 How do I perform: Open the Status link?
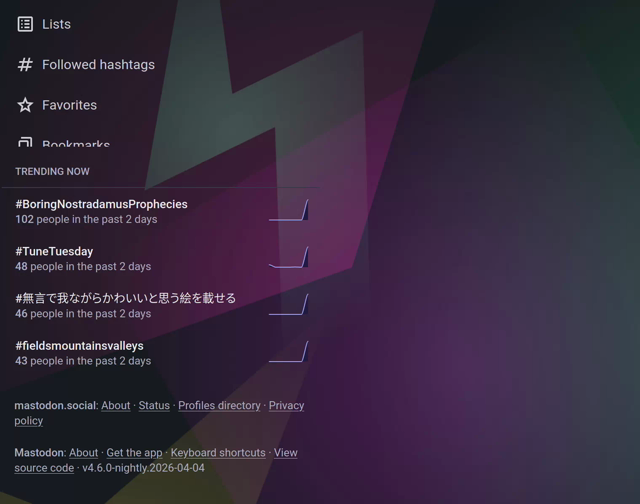click(154, 405)
